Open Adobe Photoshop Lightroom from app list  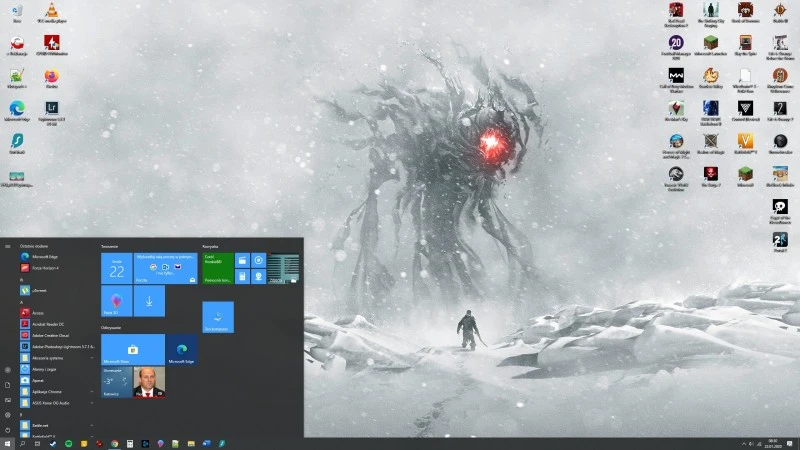57,346
